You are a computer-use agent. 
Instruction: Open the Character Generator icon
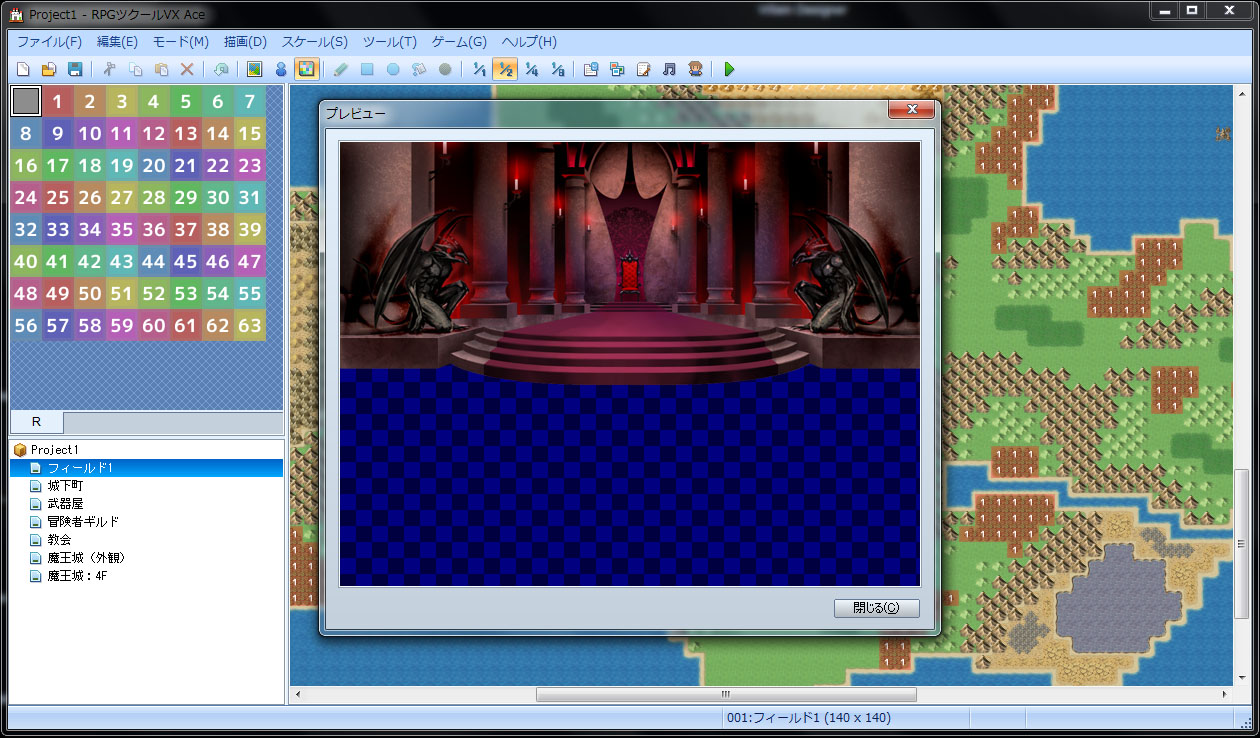pos(695,70)
